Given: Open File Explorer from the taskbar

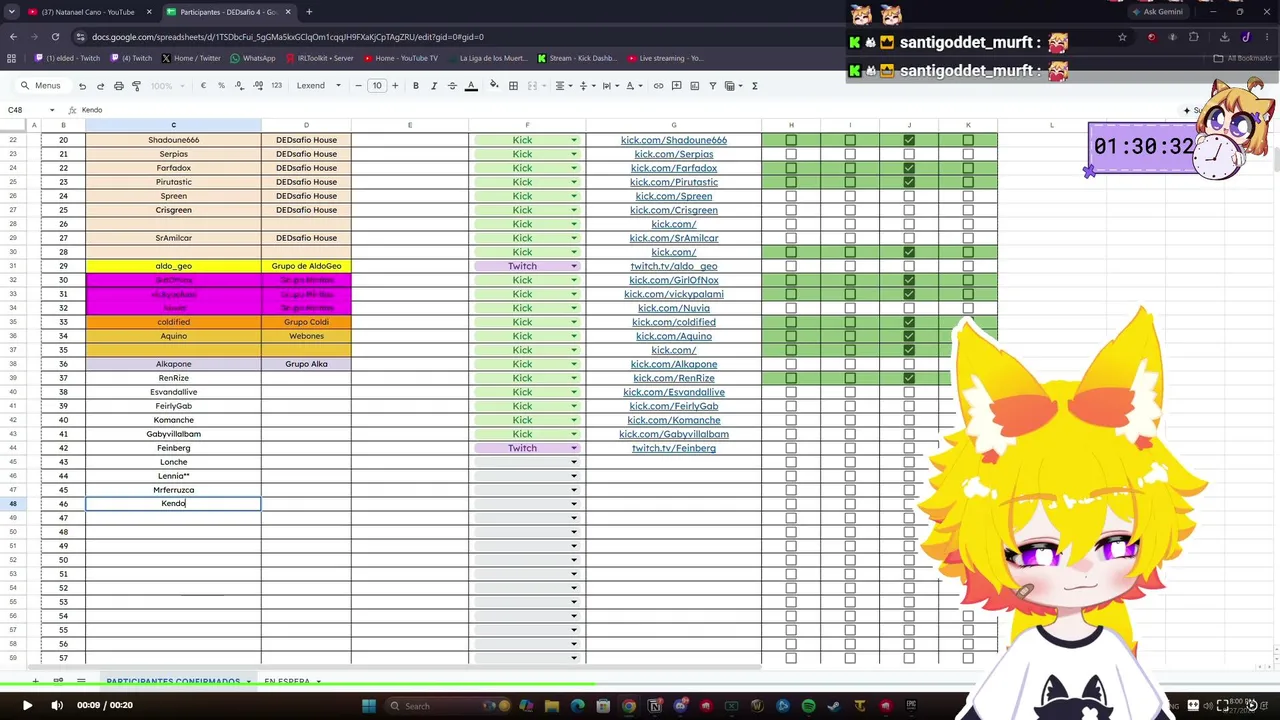Looking at the screenshot, I should [551, 706].
